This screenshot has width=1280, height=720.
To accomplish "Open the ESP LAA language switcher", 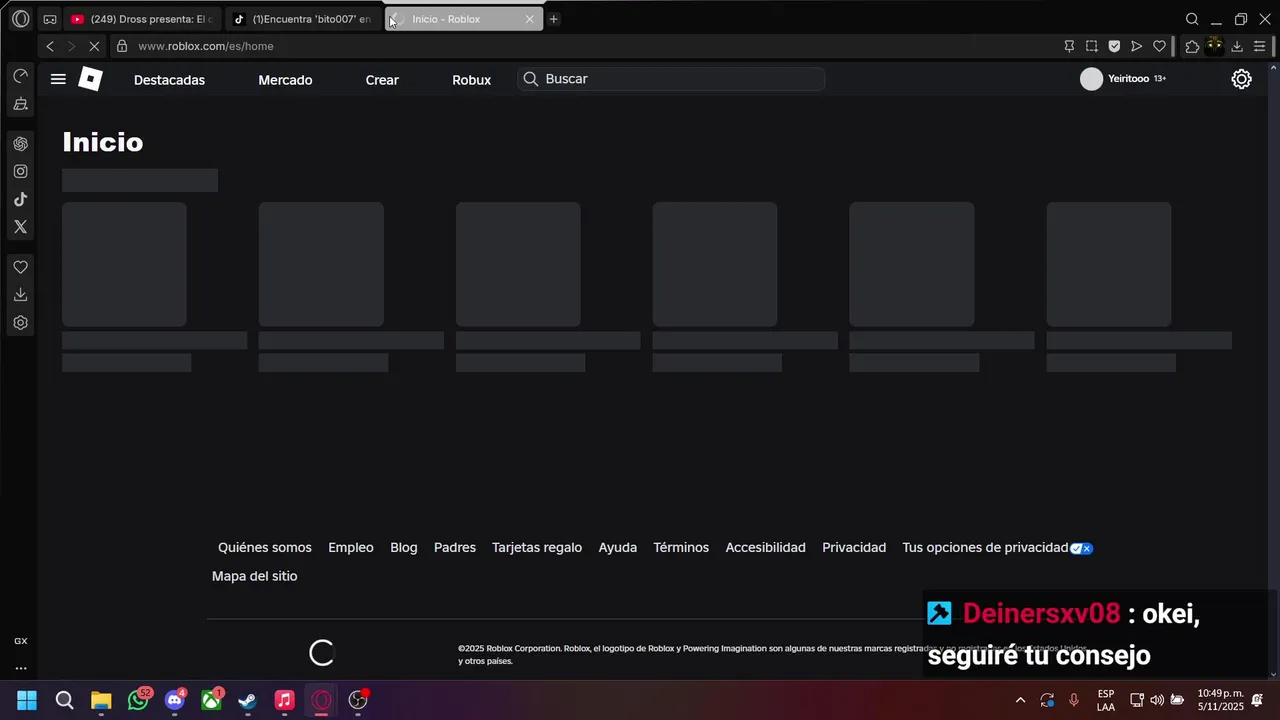I will pos(1106,700).
